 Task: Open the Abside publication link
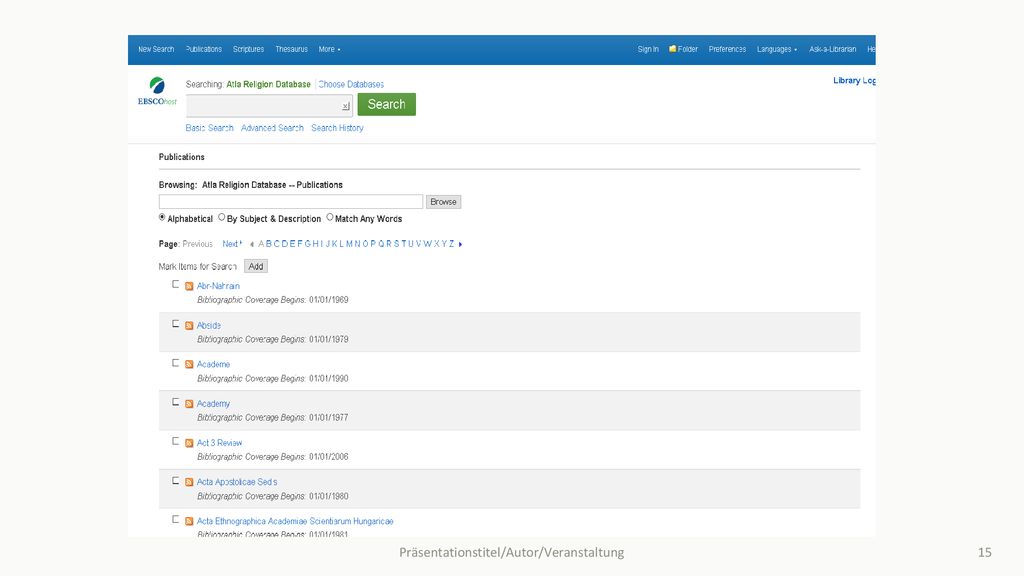[x=208, y=325]
